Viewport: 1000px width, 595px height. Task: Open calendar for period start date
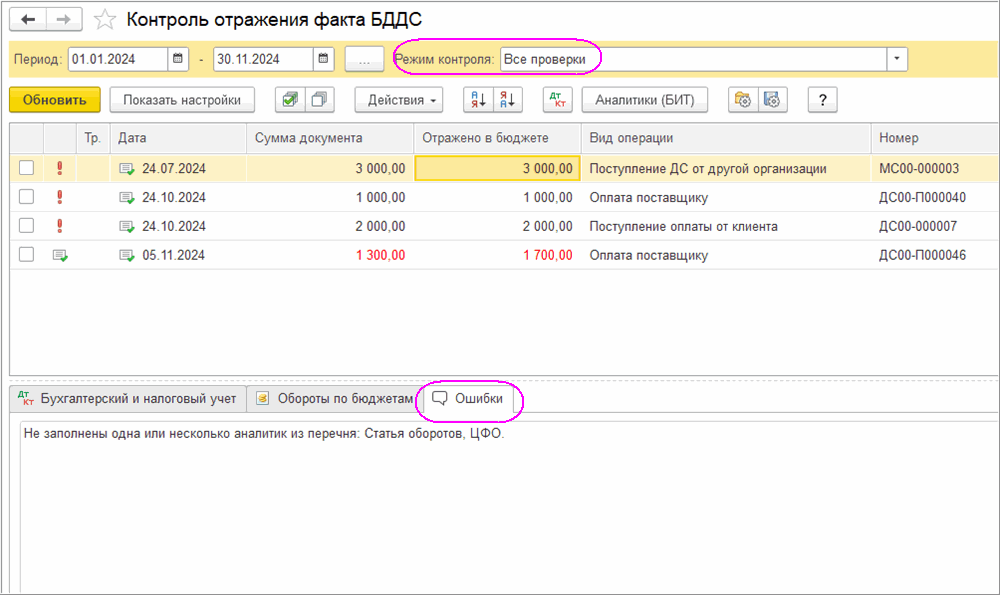pyautogui.click(x=177, y=59)
